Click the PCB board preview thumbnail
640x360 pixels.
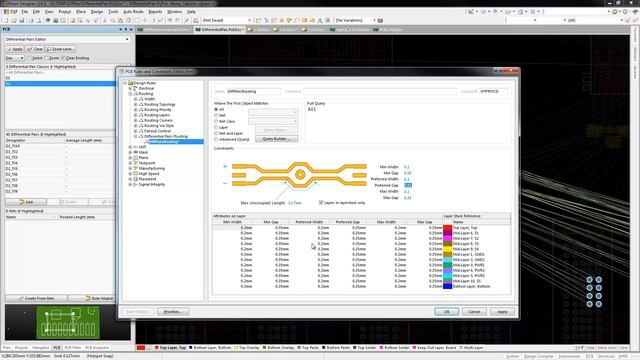pyautogui.click(x=68, y=322)
